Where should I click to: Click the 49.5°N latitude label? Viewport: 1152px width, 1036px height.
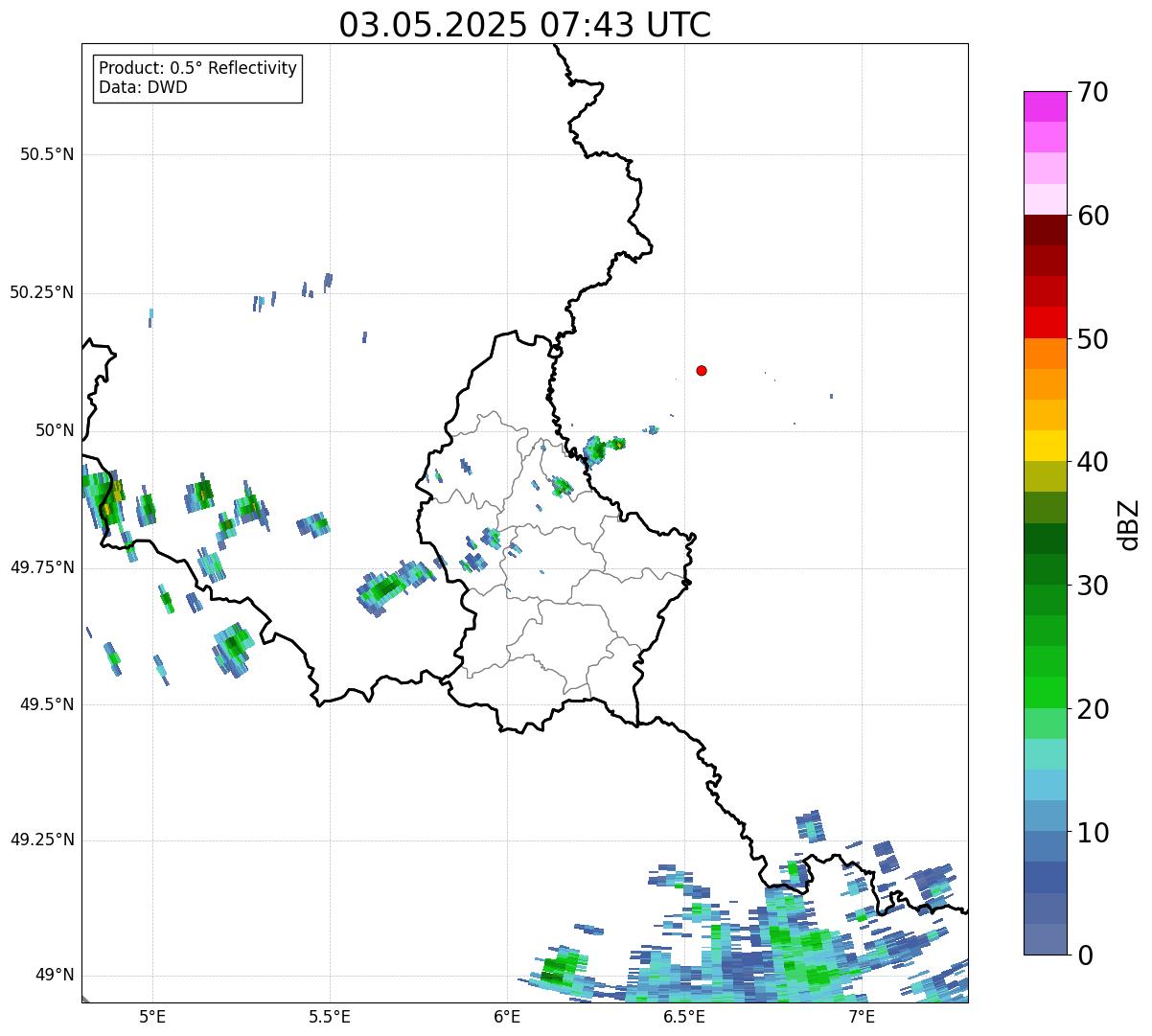coord(47,704)
